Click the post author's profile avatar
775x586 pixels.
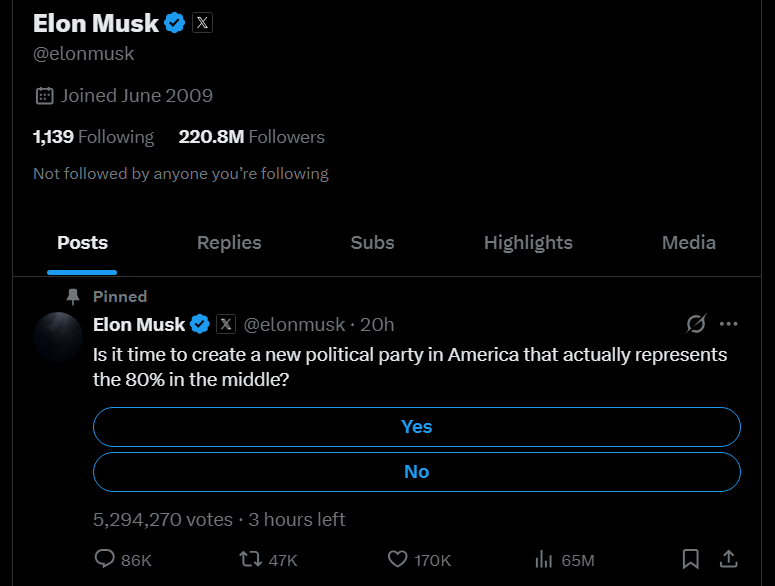58,336
